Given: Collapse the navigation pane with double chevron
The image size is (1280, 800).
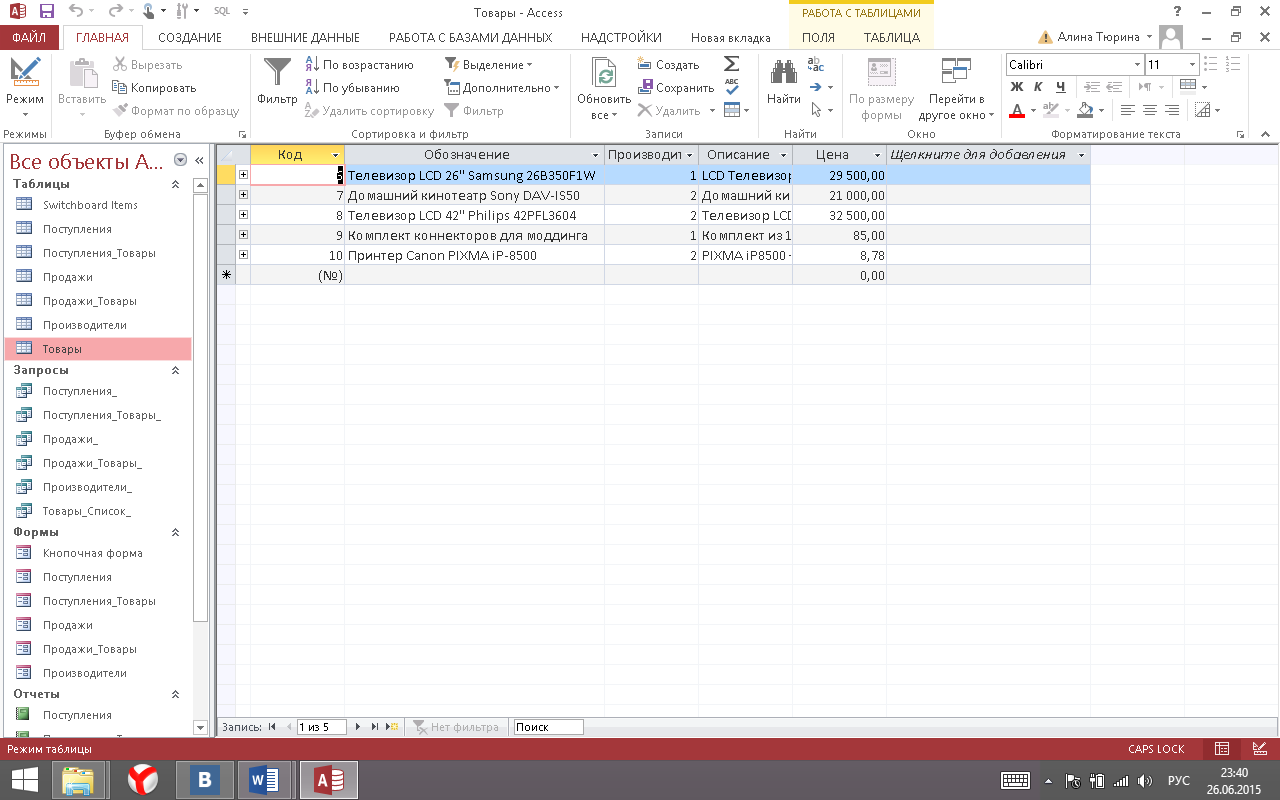Looking at the screenshot, I should point(199,160).
